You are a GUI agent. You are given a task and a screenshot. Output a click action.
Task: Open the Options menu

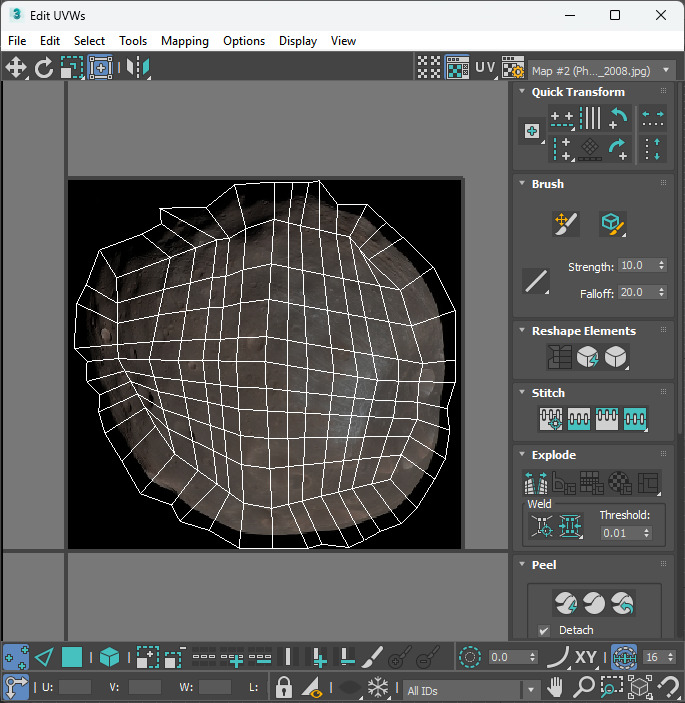244,41
